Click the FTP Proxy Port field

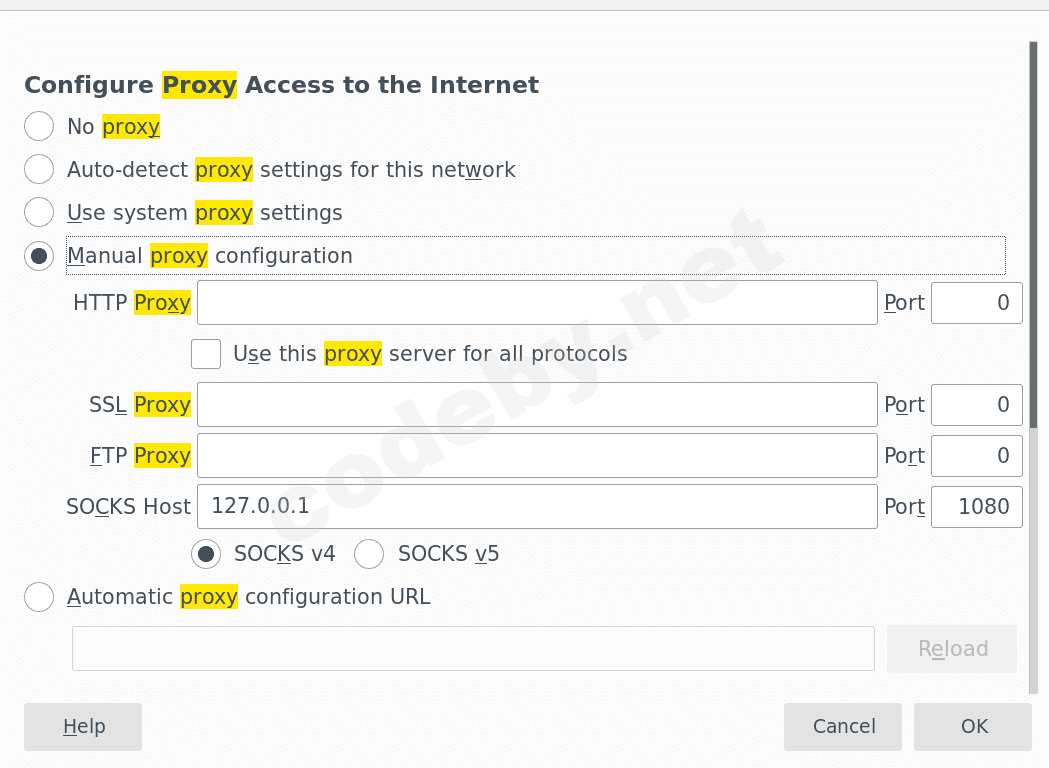(x=976, y=456)
